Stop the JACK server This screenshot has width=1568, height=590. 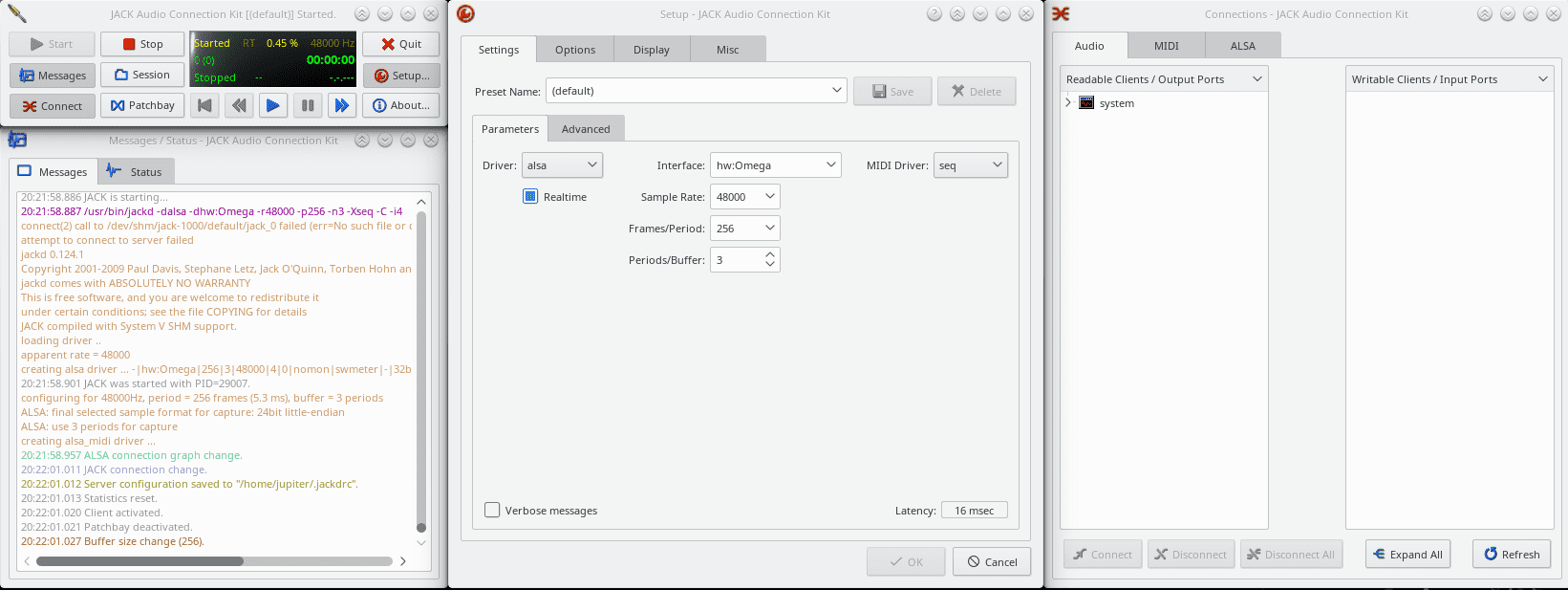pos(143,44)
